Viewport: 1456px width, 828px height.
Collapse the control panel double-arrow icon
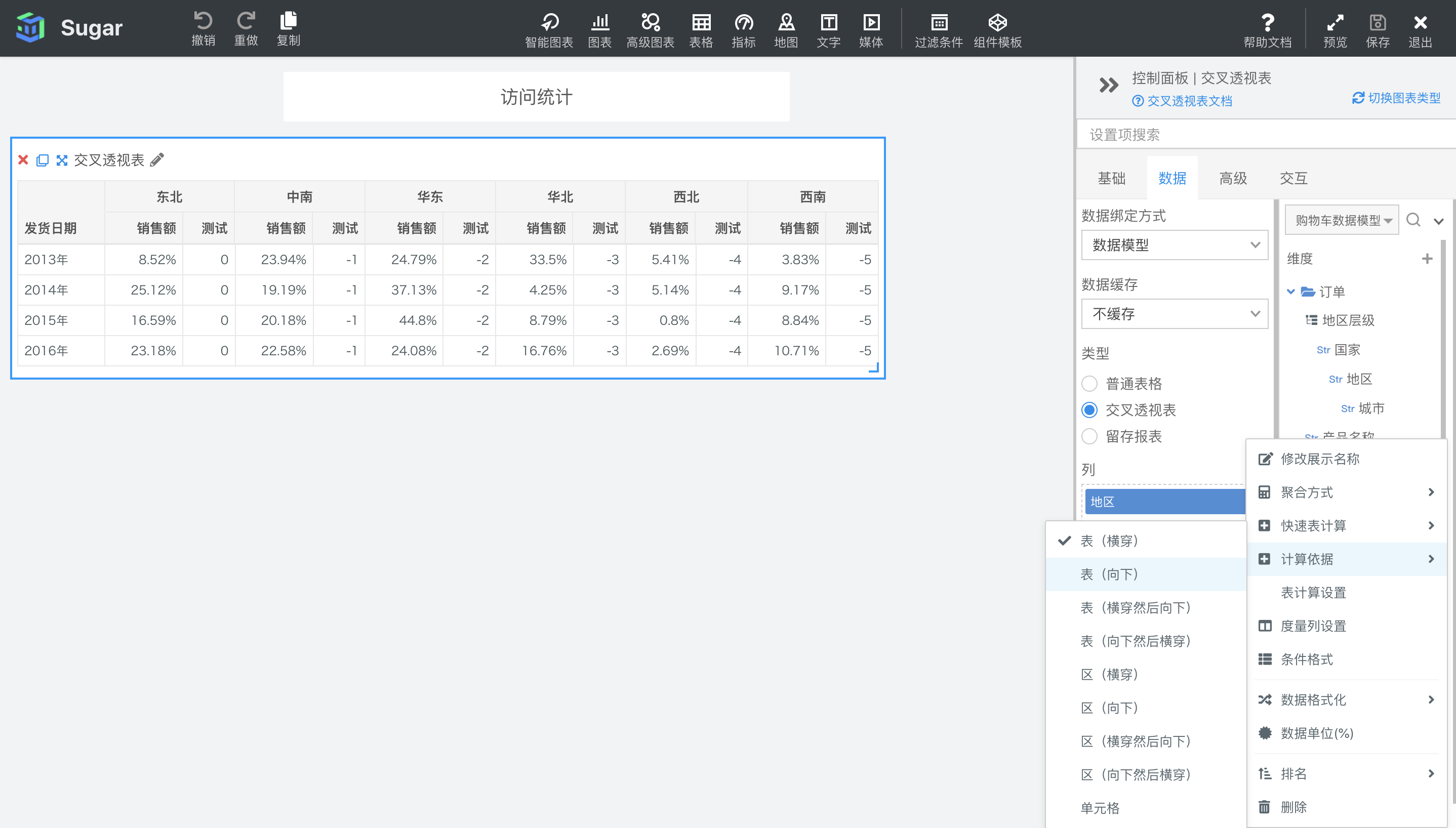point(1109,86)
